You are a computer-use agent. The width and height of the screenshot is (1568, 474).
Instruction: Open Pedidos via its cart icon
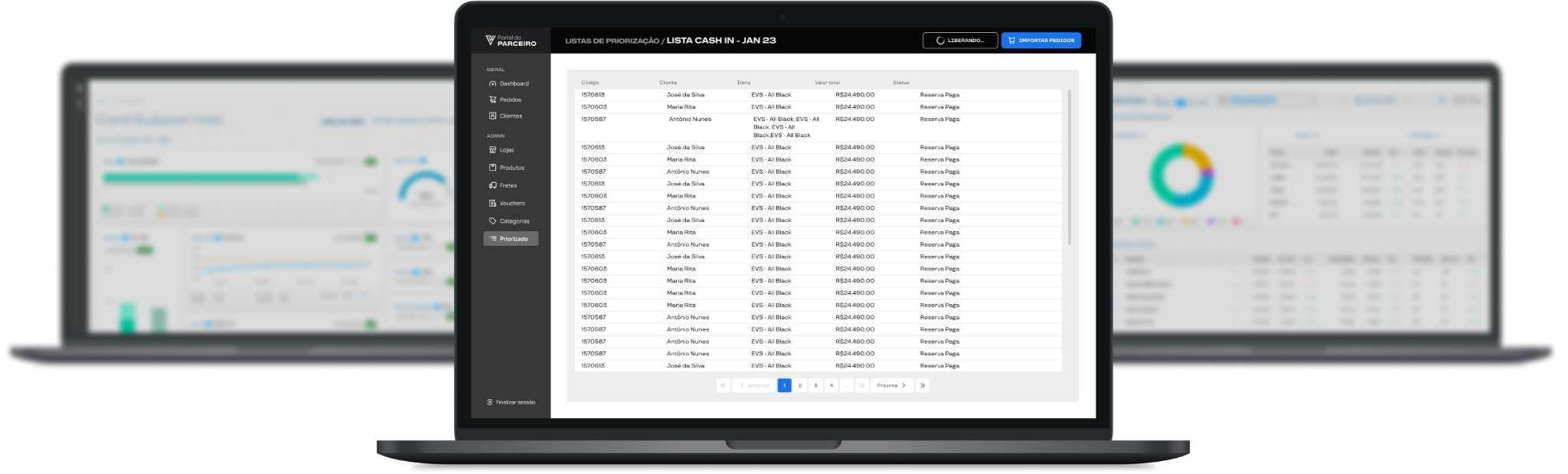point(492,100)
